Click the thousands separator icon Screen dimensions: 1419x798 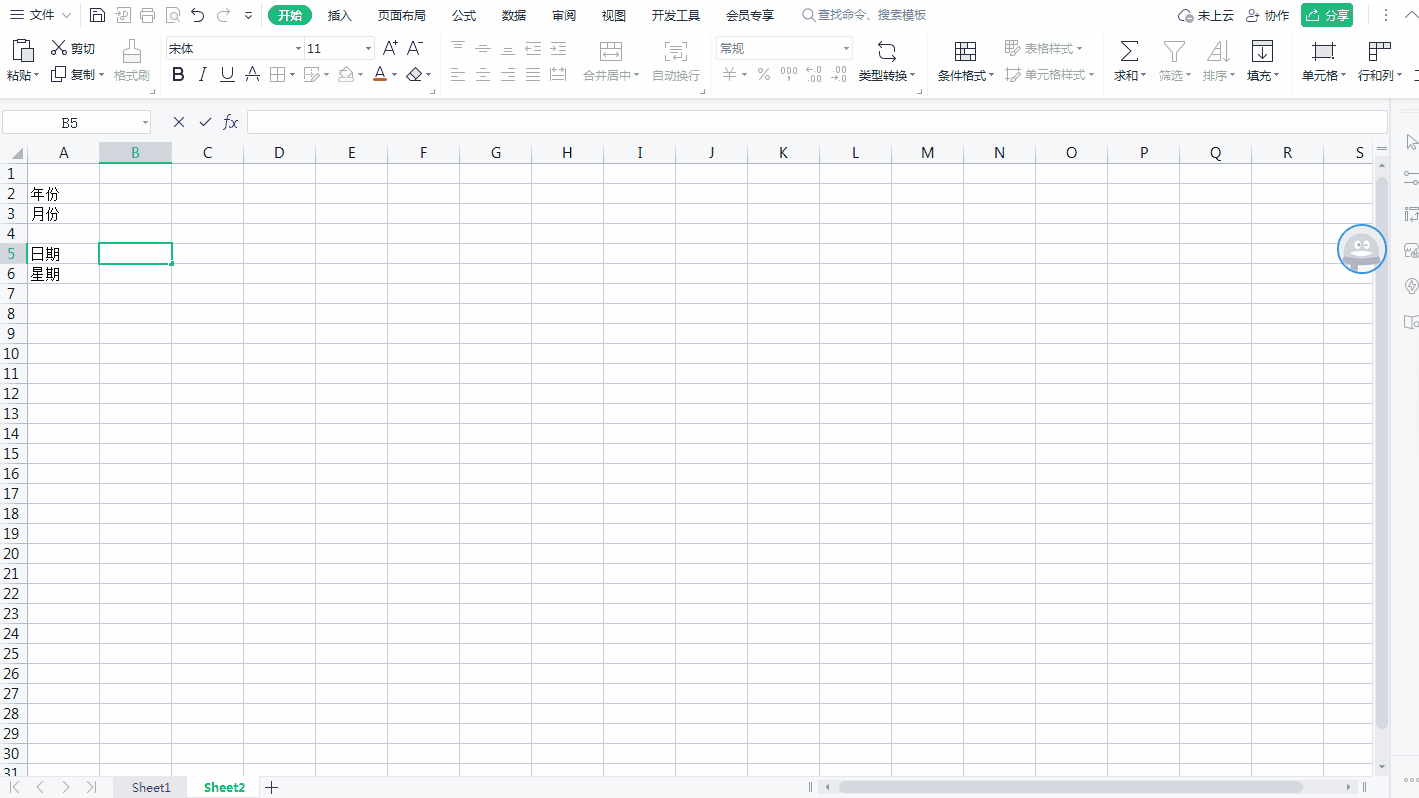[x=789, y=74]
